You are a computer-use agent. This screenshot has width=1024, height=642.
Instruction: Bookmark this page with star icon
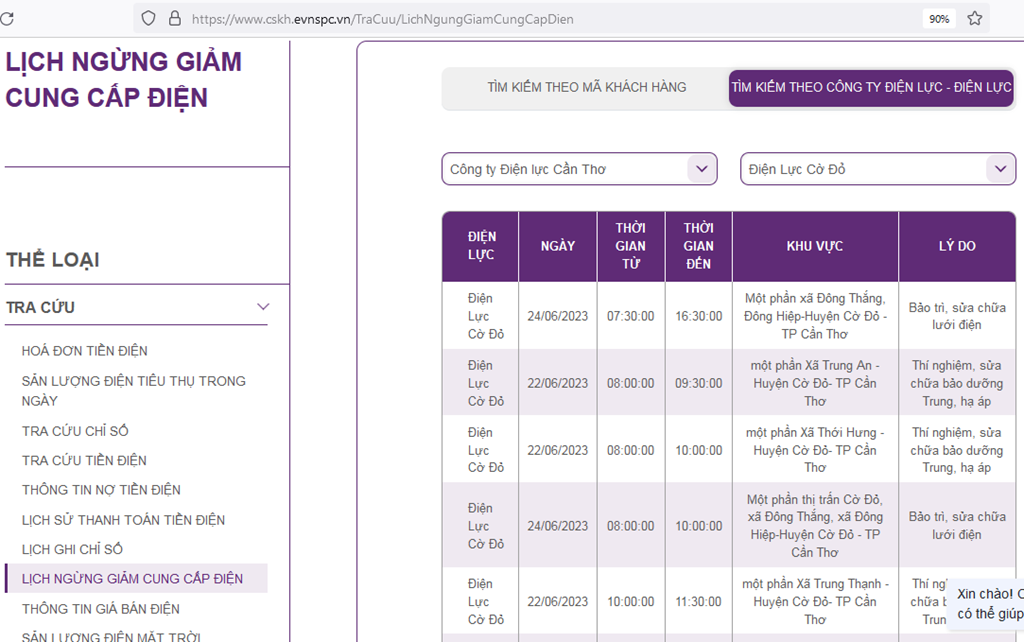point(974,18)
